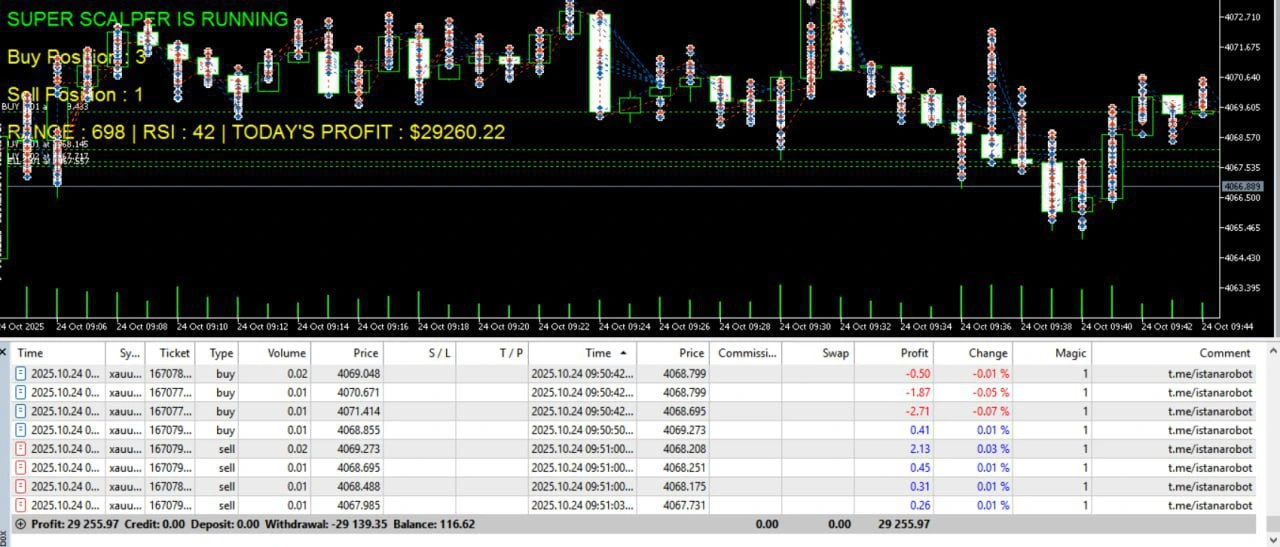Click the change value -0.05 %

989,392
